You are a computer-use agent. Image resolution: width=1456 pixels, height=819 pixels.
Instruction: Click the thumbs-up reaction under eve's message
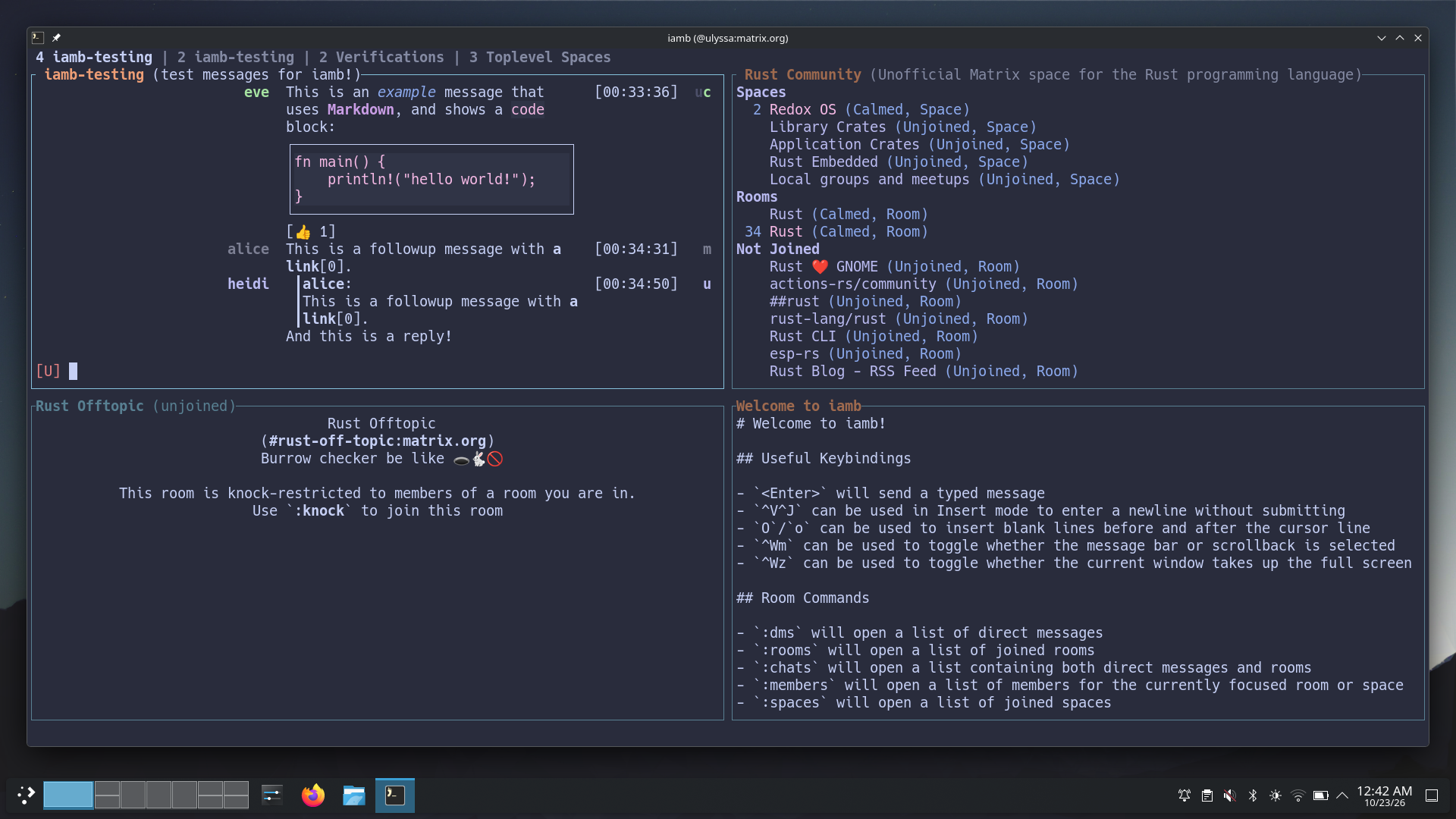[x=311, y=231]
